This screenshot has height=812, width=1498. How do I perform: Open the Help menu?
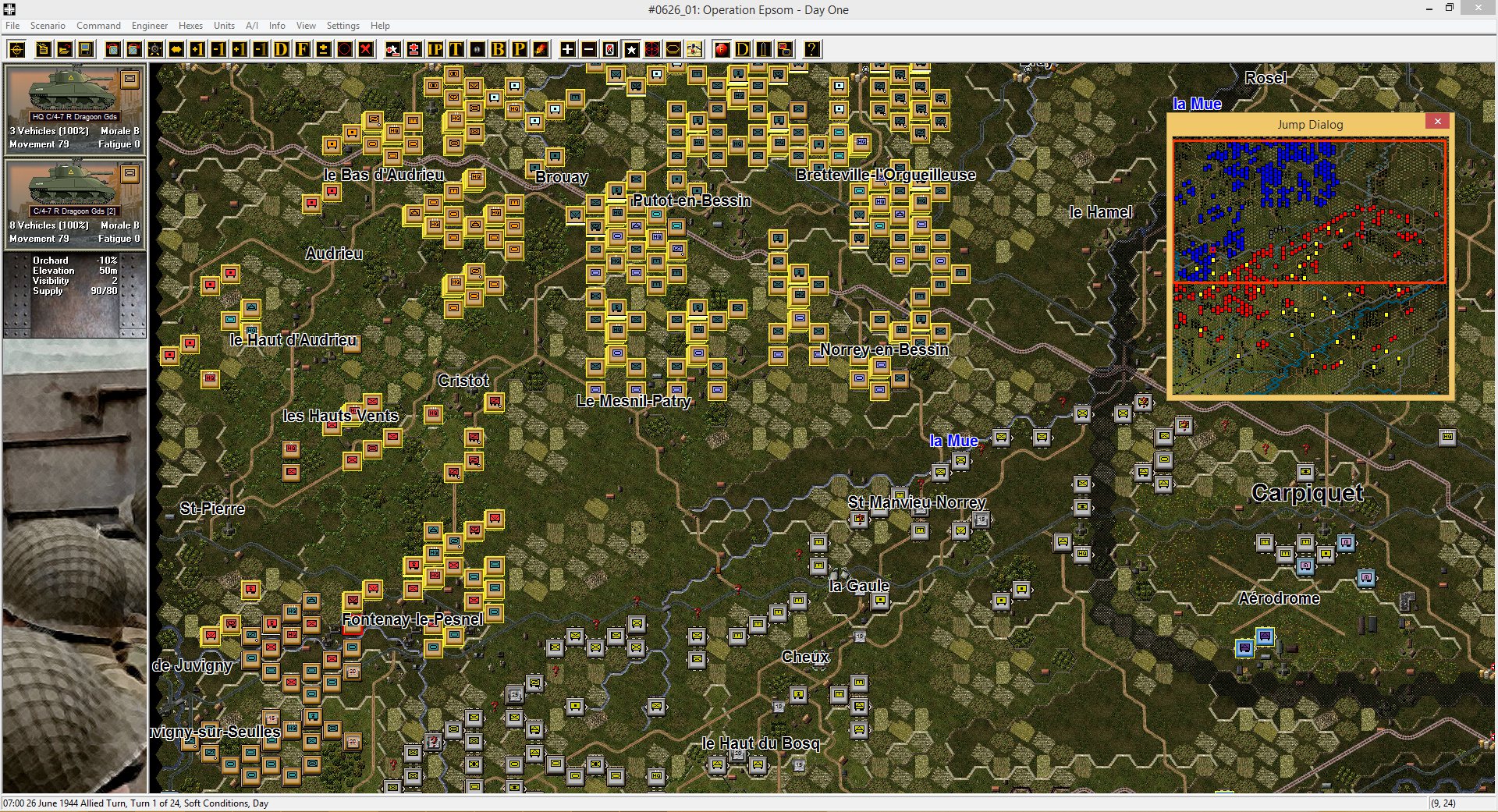pos(380,26)
